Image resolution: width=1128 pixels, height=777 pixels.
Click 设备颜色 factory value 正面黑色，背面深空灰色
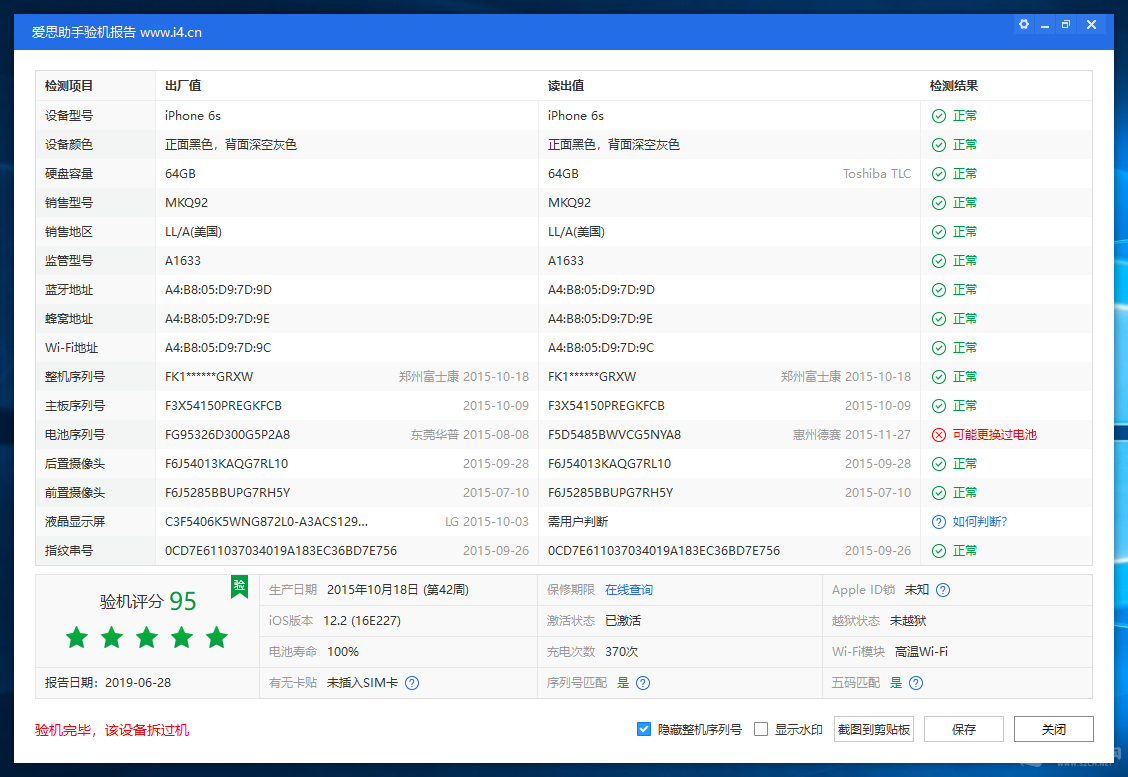click(231, 145)
